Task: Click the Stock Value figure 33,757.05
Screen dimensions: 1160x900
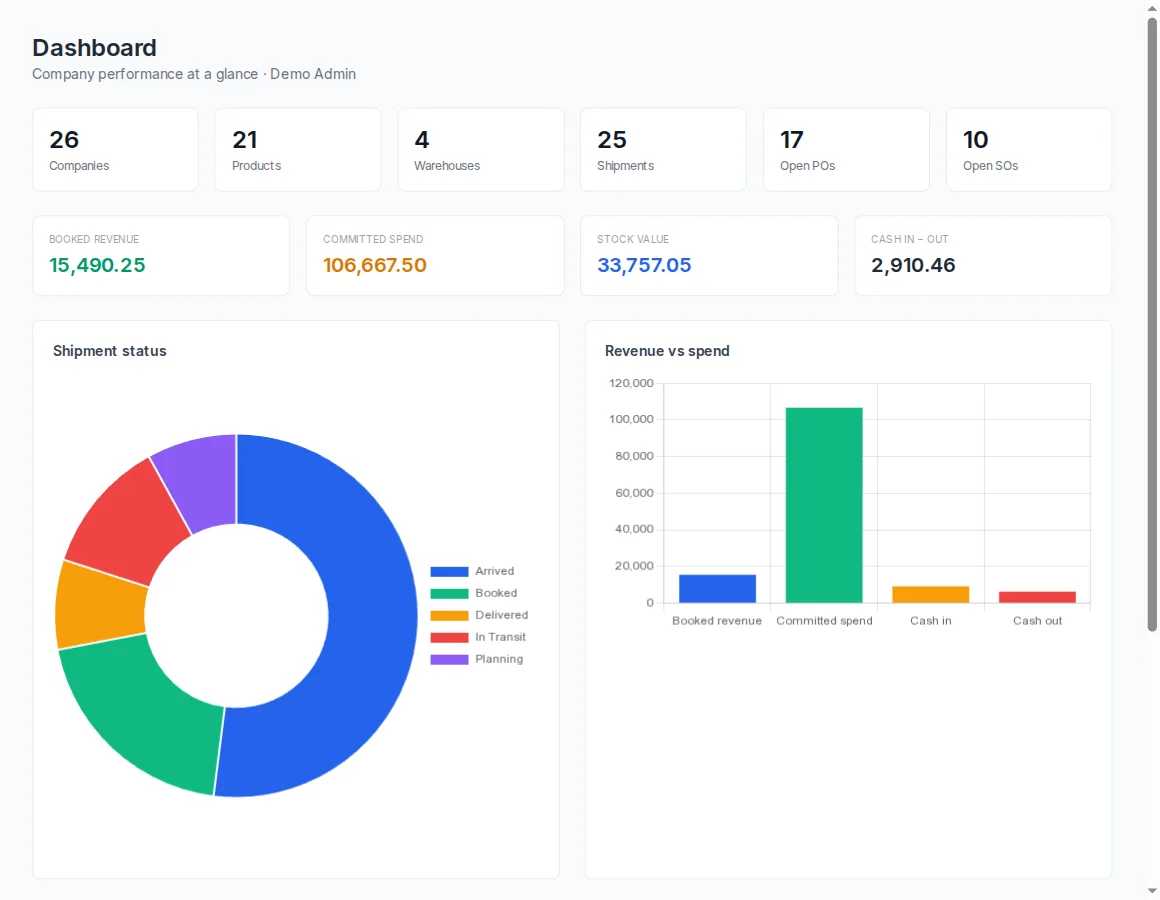Action: 644,265
